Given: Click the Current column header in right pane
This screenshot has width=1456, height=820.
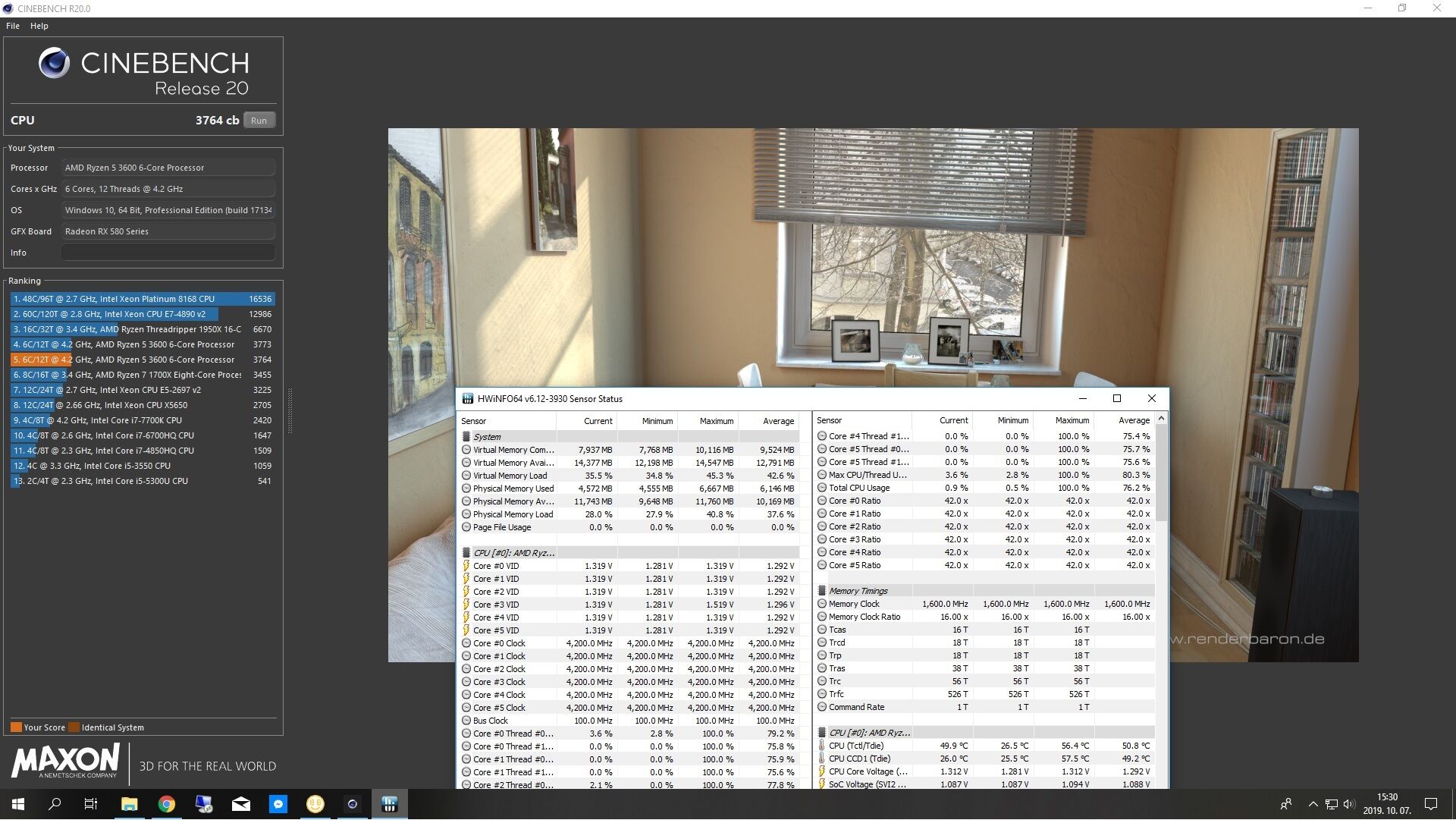Looking at the screenshot, I should coord(943,420).
